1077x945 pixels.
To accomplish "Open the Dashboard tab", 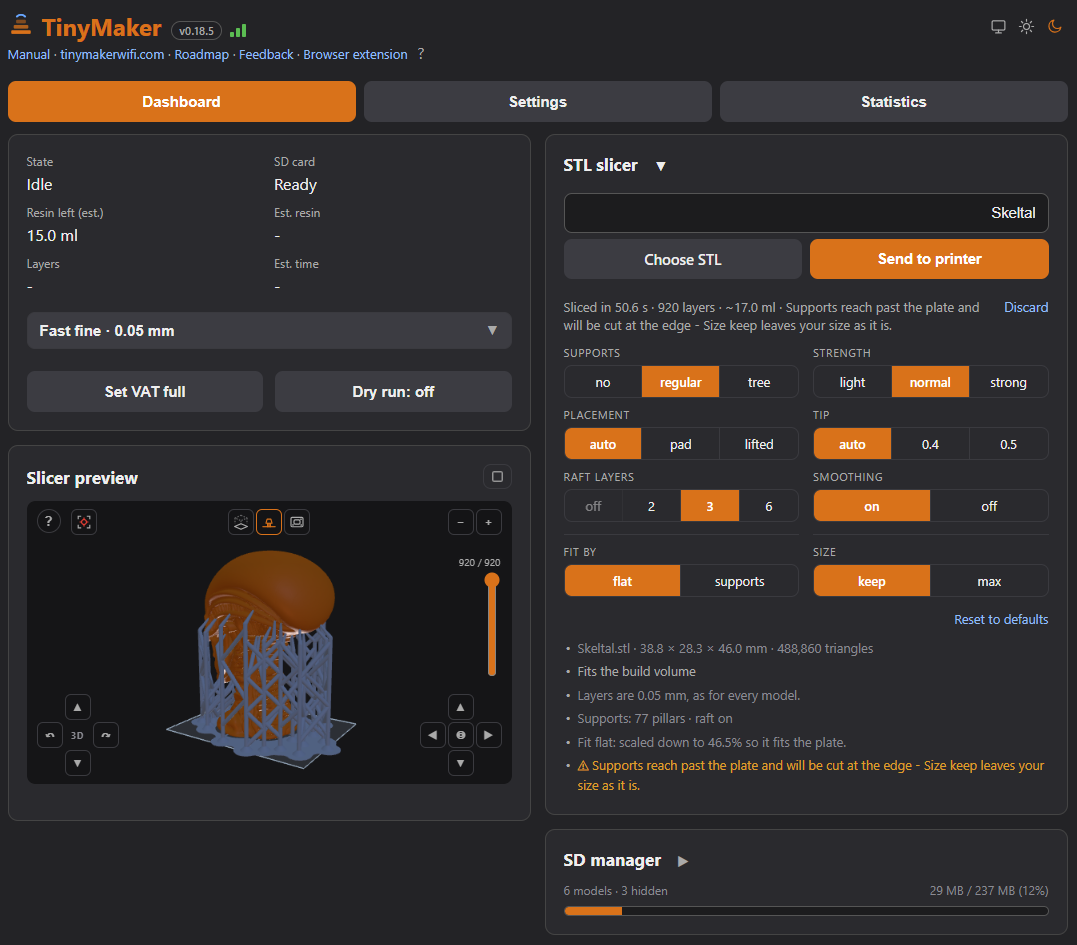I will click(x=181, y=102).
